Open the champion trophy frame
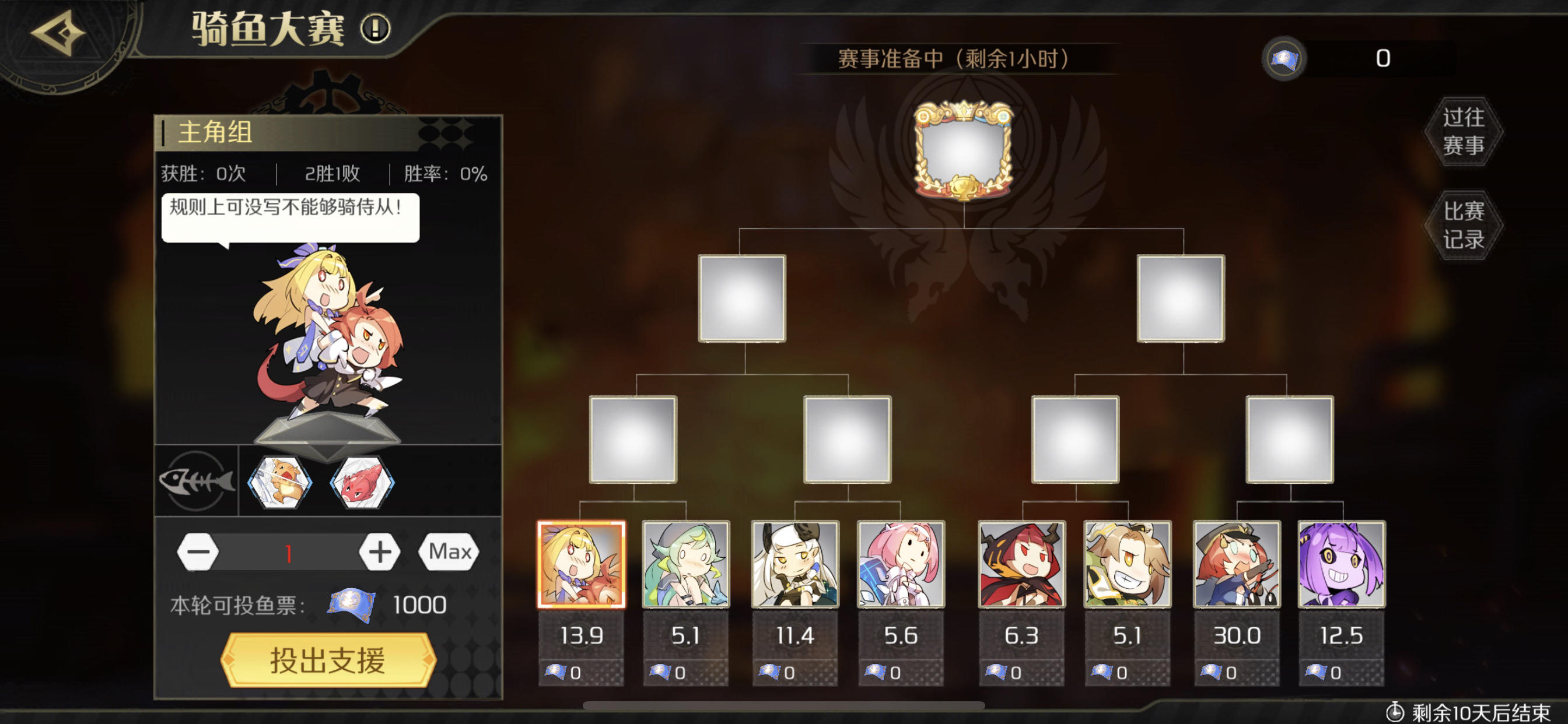 point(964,150)
